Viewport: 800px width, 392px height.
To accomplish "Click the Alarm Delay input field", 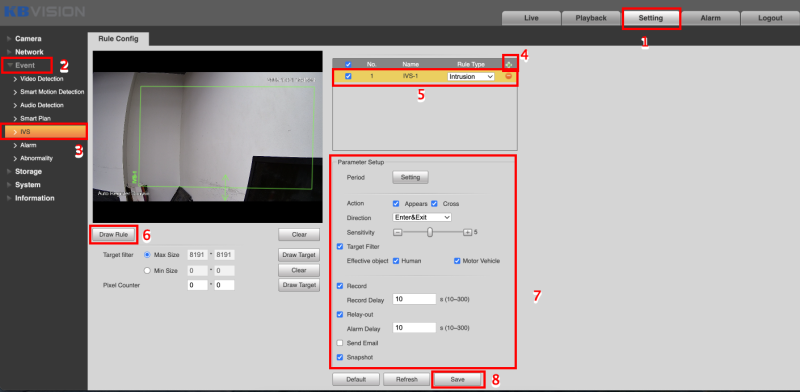I will point(414,328).
